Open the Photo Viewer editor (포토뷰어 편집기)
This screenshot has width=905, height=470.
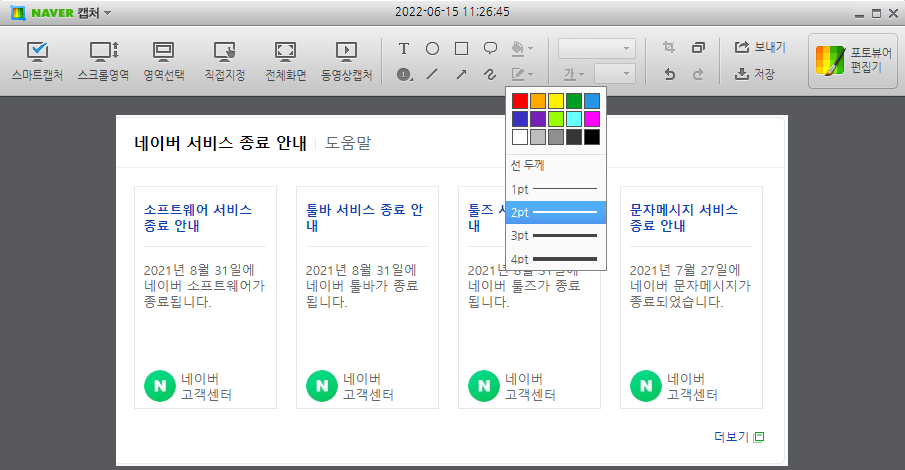click(853, 61)
